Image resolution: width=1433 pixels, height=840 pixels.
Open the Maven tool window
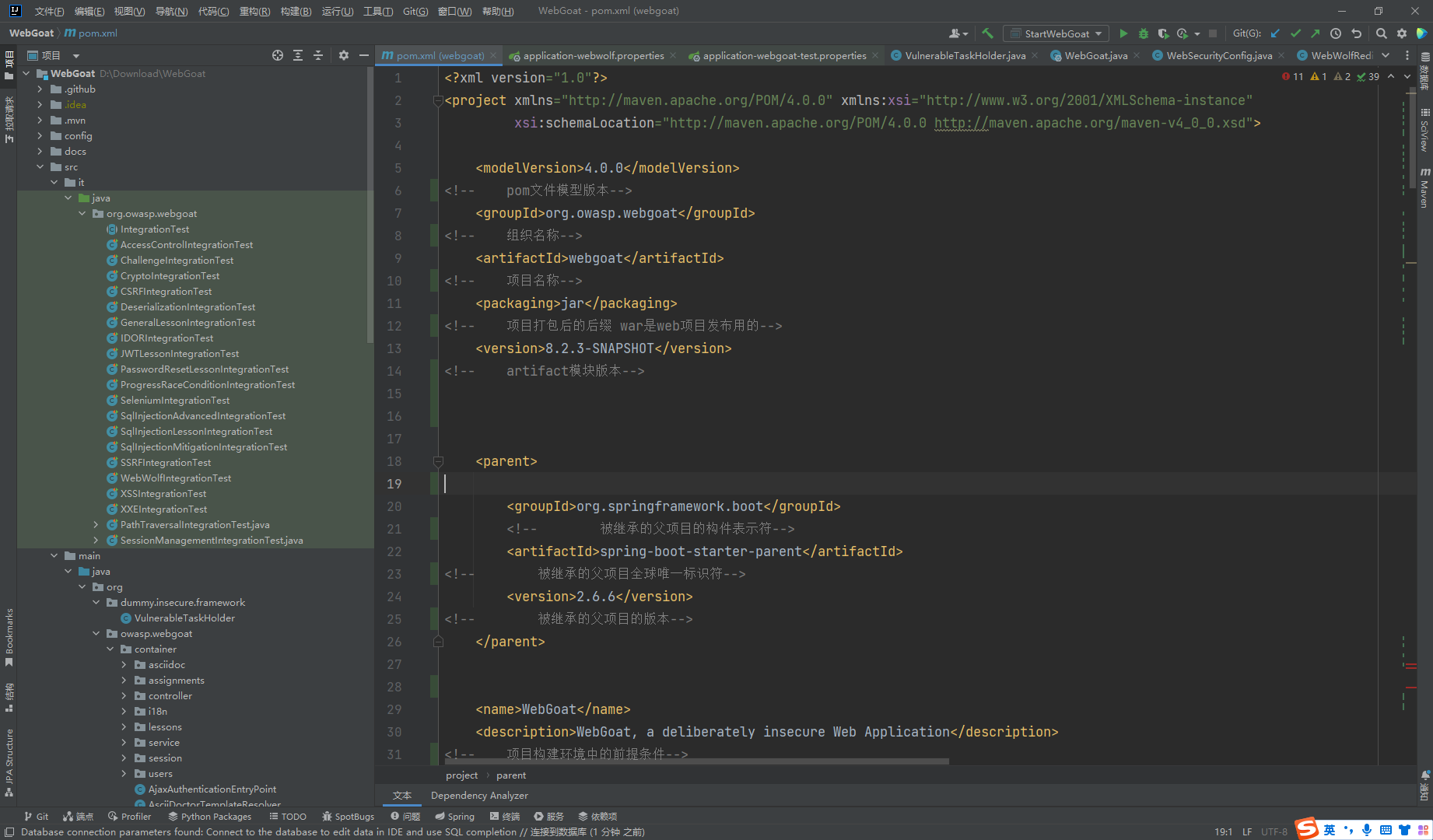1424,187
